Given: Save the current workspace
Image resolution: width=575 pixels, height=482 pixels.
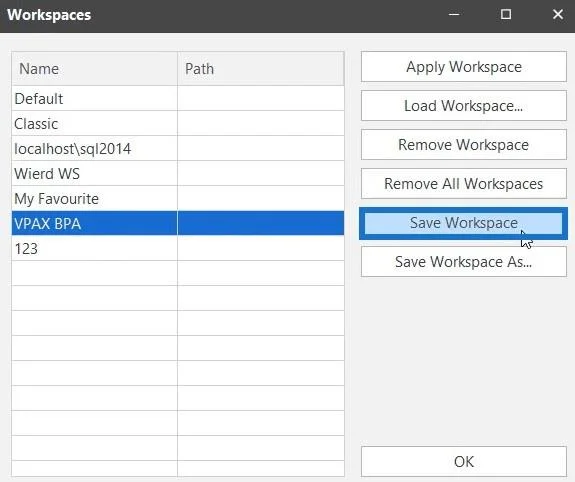Looking at the screenshot, I should click(464, 223).
